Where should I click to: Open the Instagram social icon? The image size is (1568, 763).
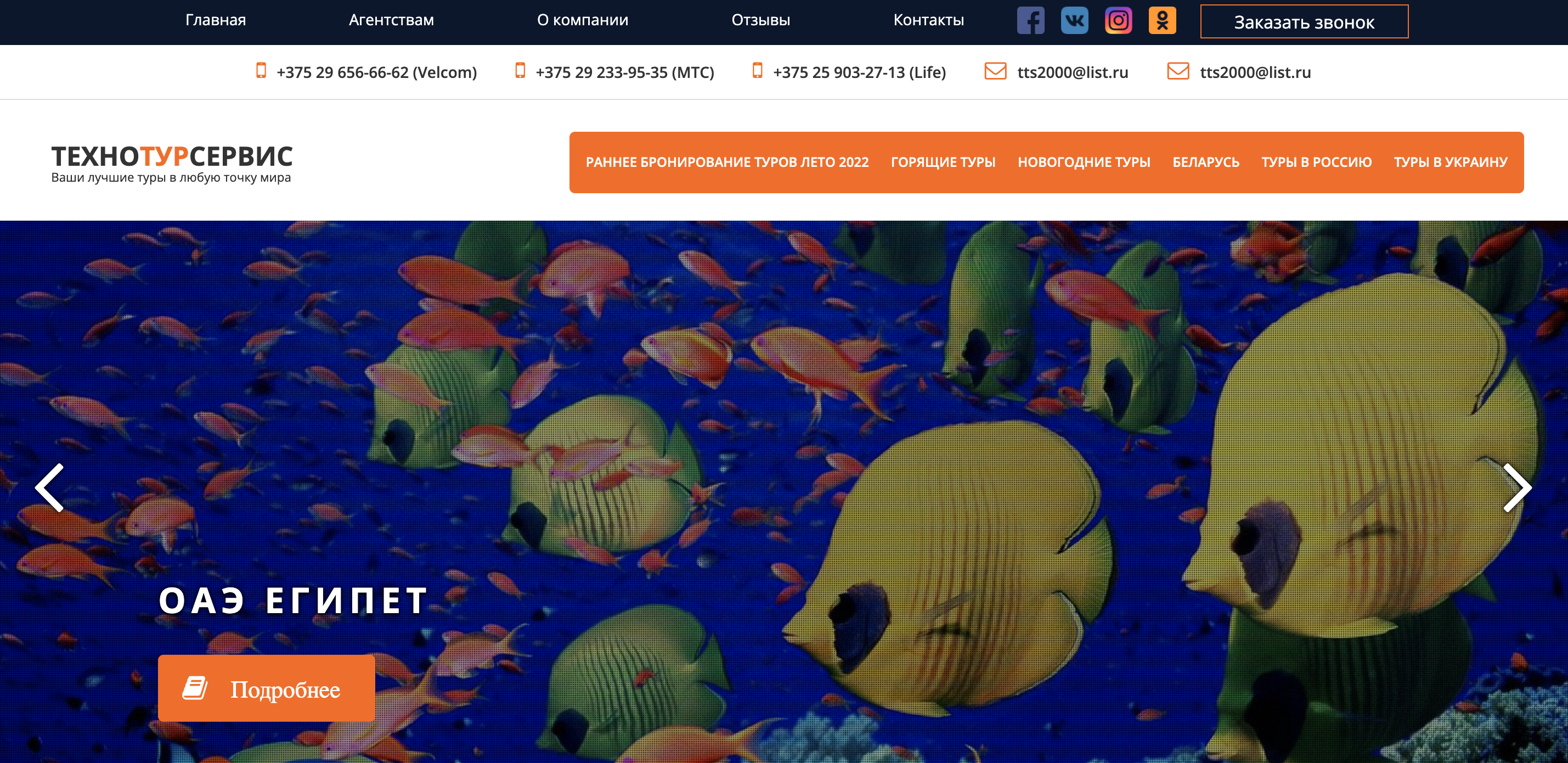1118,21
